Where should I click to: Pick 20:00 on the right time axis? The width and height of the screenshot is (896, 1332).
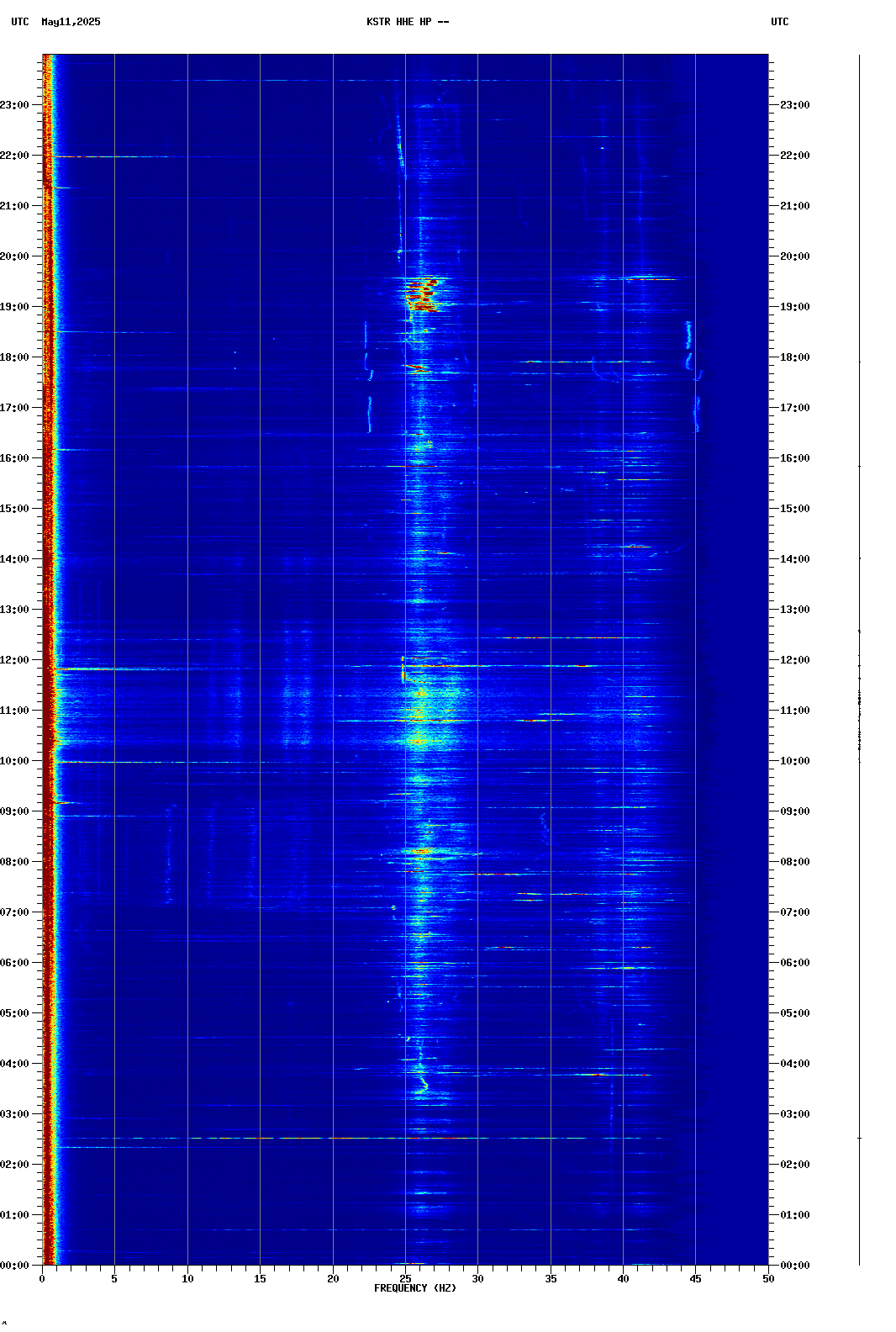[795, 256]
